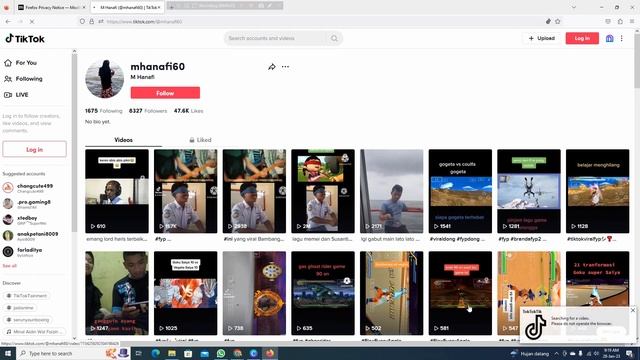The height and width of the screenshot is (360, 640).
Task: Click the TikTok logo in header
Action: coord(25,39)
